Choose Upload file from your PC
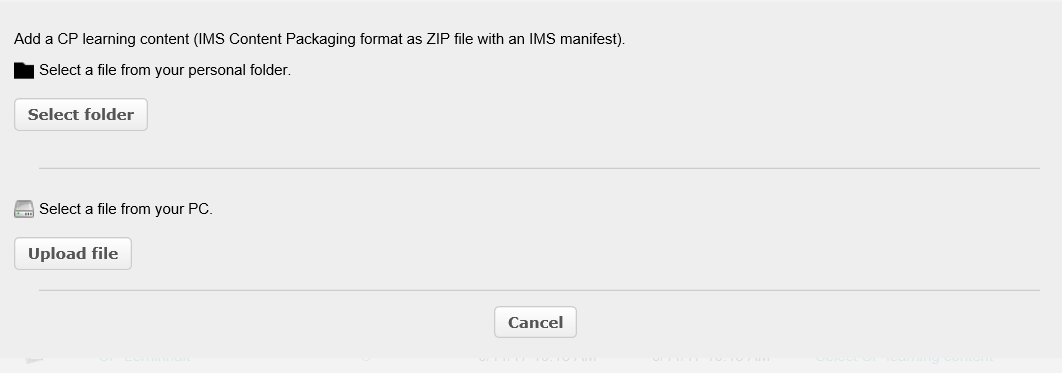This screenshot has width=1062, height=373. click(x=72, y=253)
